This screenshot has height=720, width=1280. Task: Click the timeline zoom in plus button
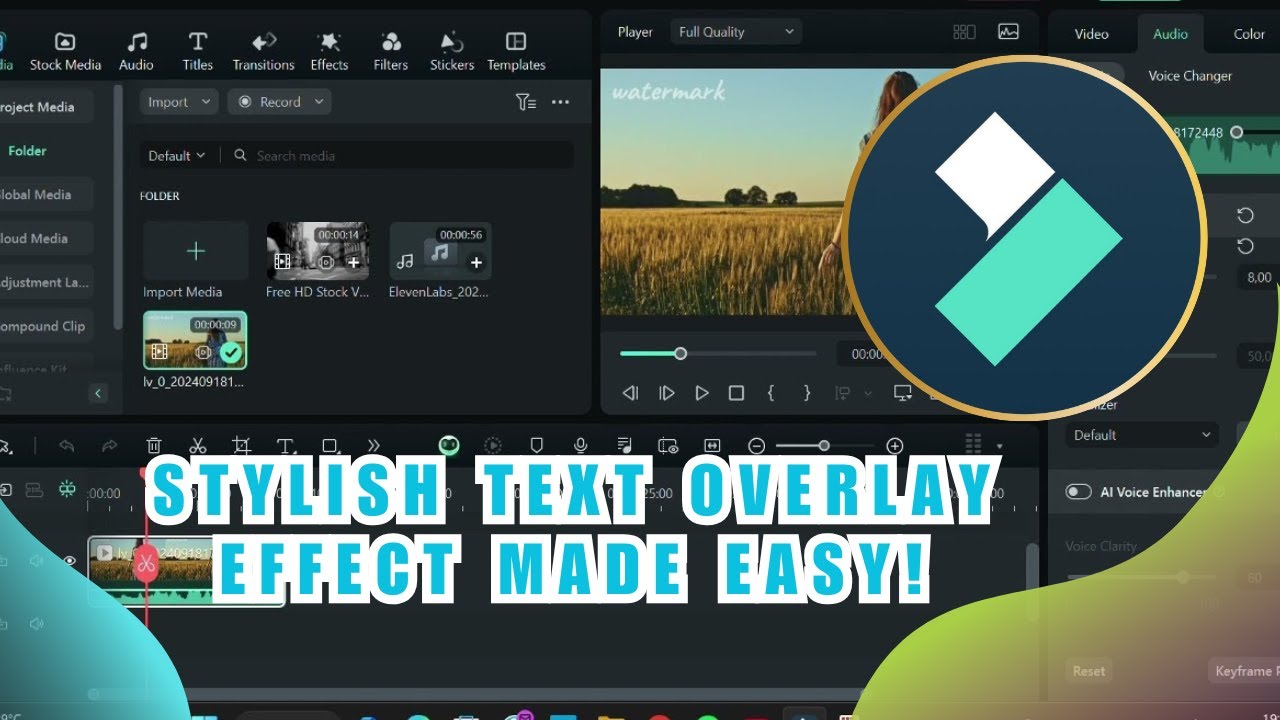[895, 446]
